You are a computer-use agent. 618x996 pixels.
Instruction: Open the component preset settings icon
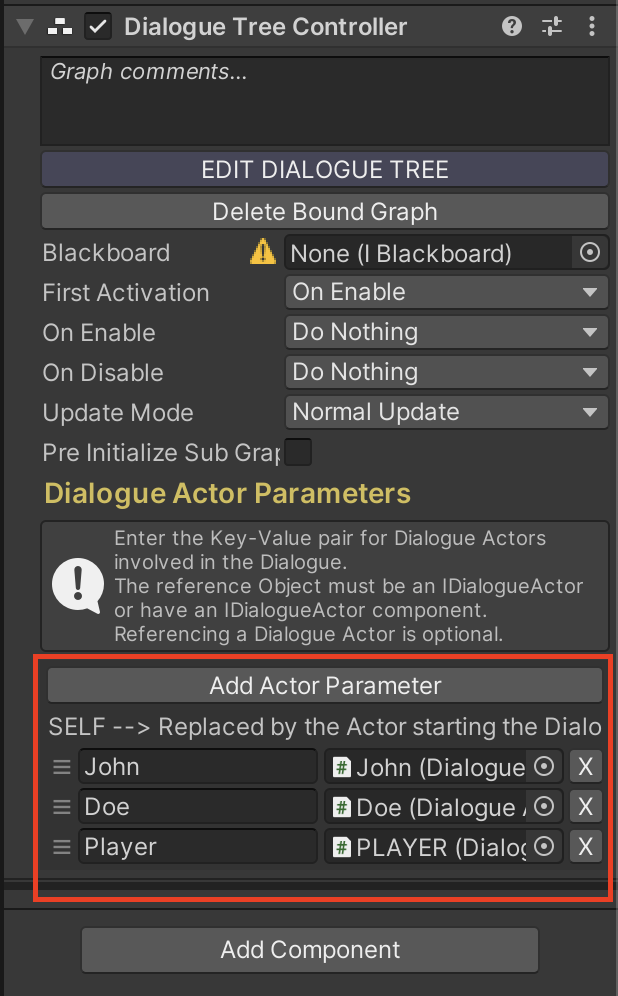coord(552,27)
